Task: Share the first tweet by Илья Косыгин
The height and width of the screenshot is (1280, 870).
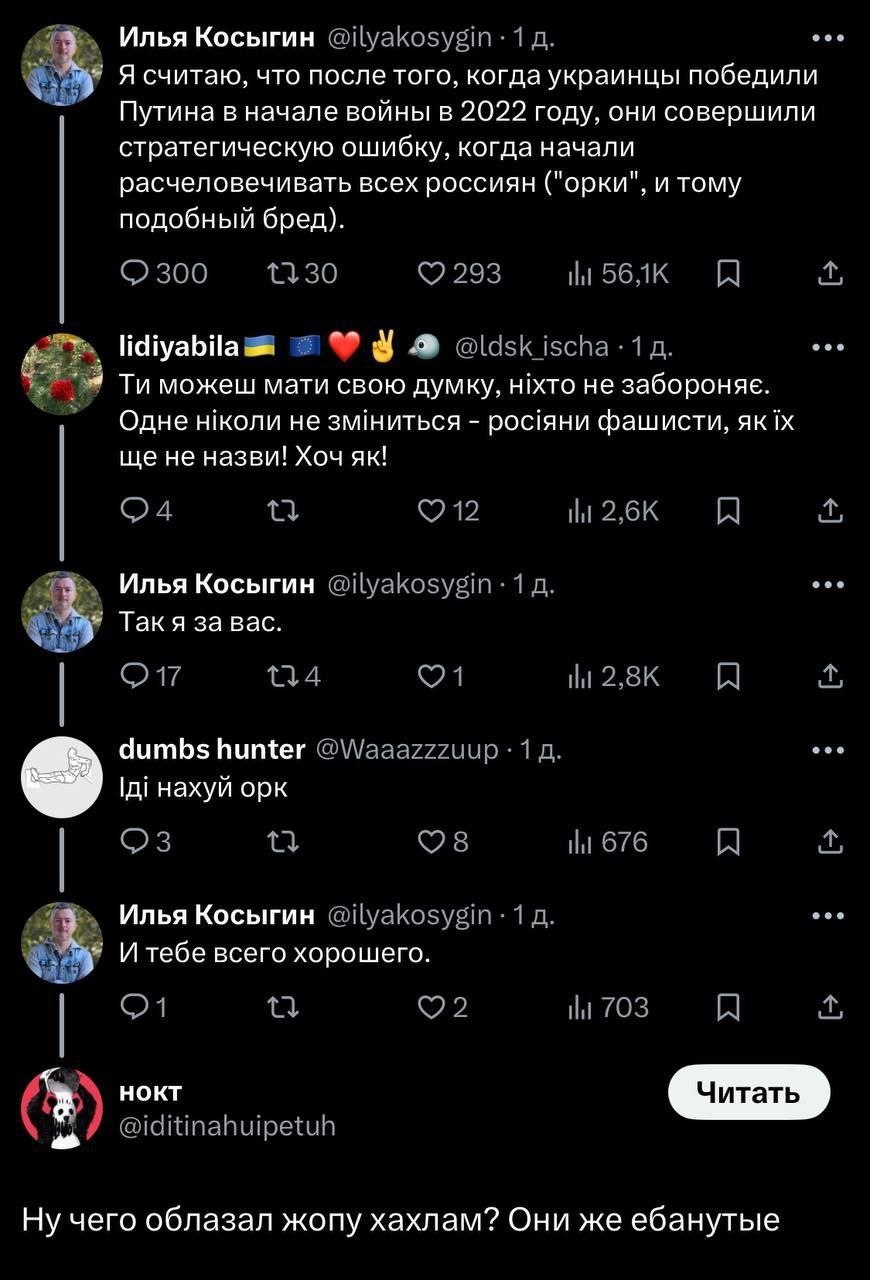Action: [x=830, y=273]
